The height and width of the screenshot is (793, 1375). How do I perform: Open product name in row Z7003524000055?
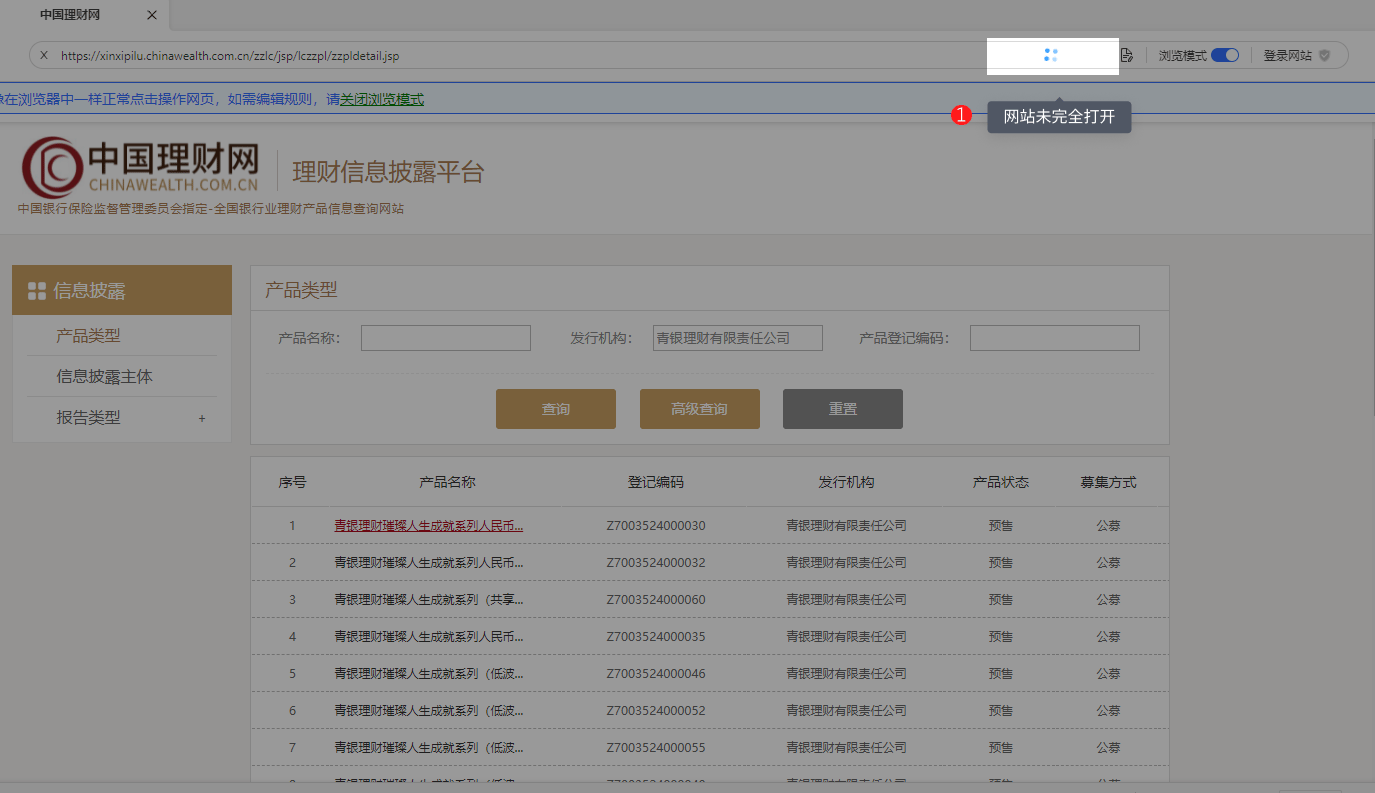[429, 747]
